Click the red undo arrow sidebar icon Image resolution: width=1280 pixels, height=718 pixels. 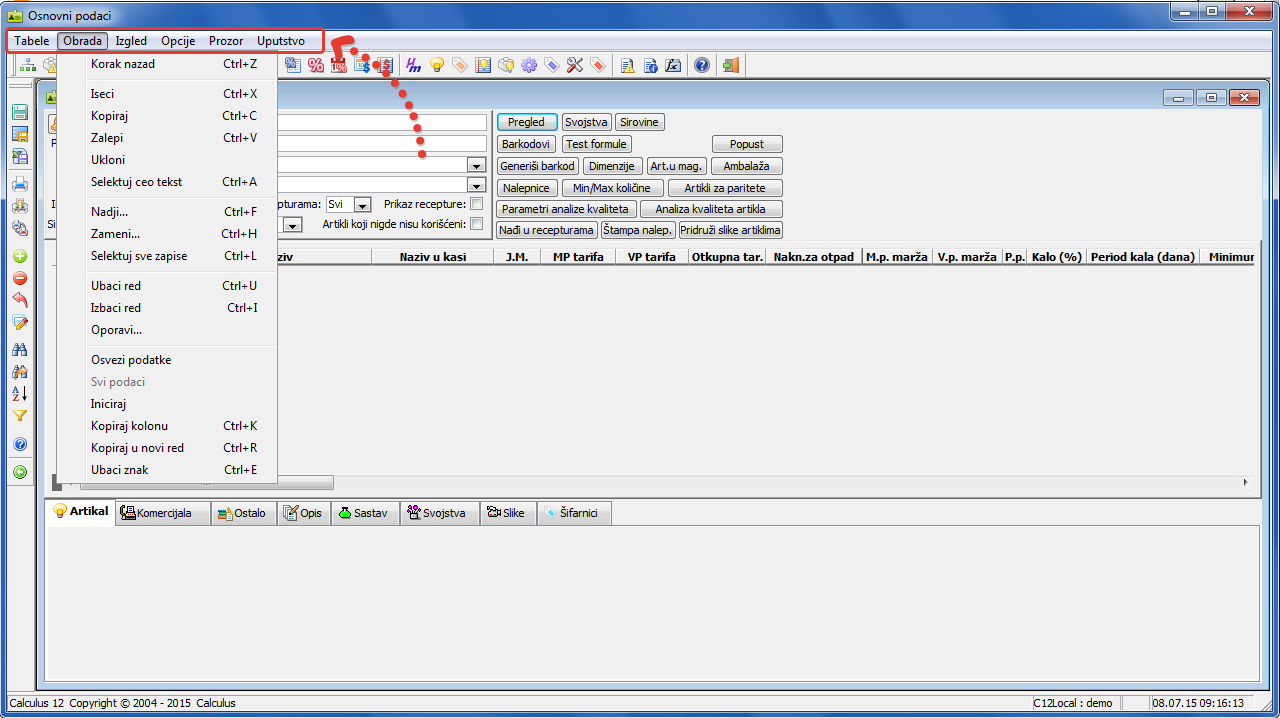click(x=19, y=300)
